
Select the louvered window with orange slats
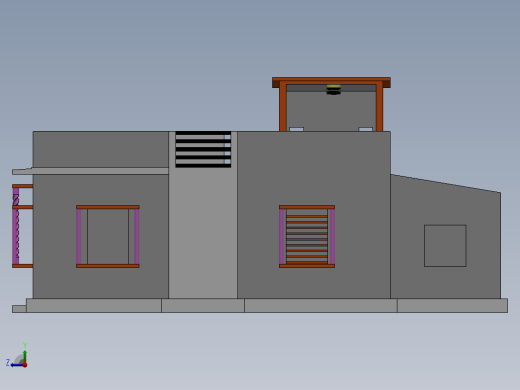coord(307,236)
